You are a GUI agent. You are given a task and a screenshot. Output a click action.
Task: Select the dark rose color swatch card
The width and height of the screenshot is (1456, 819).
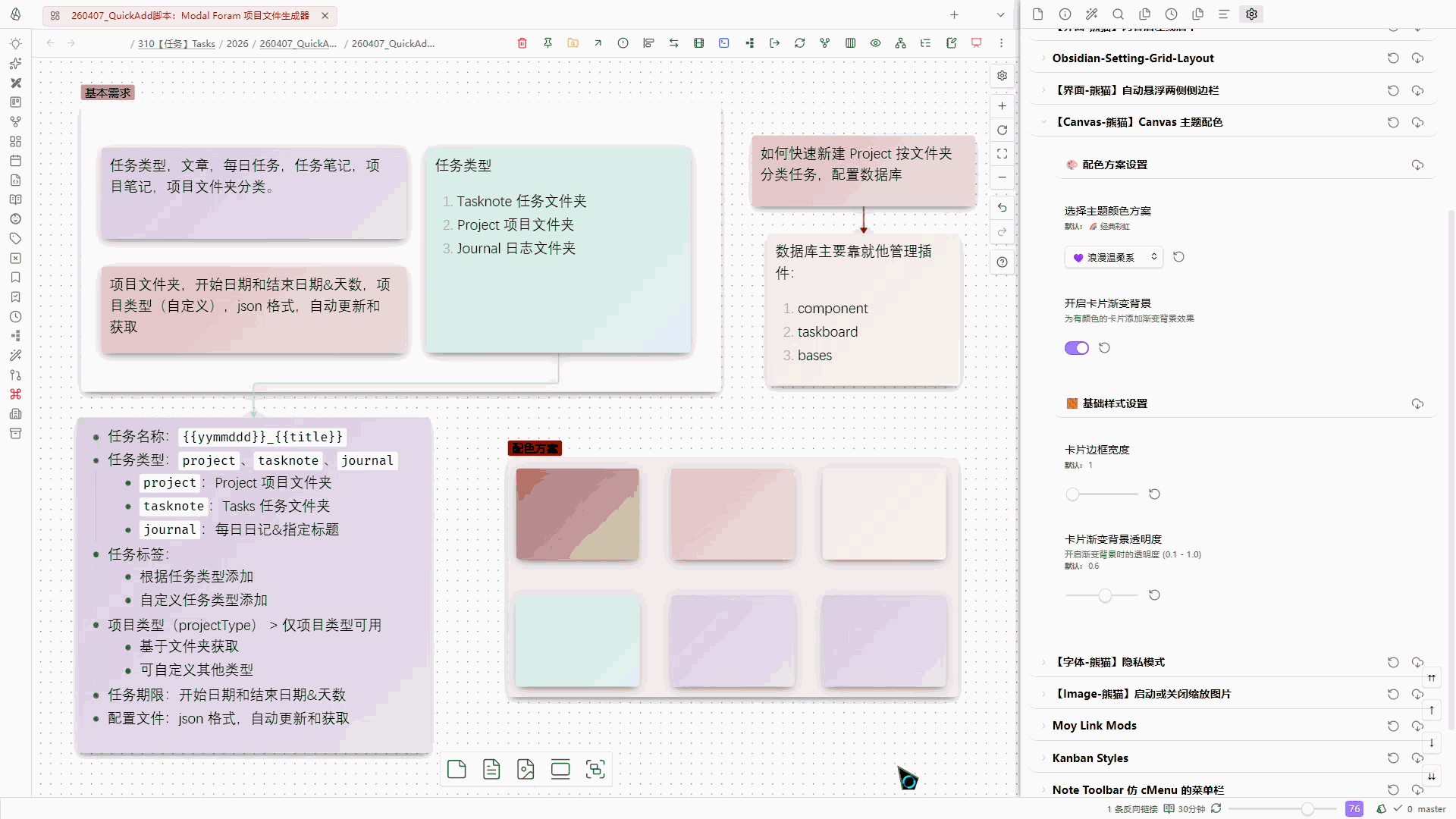(x=577, y=514)
